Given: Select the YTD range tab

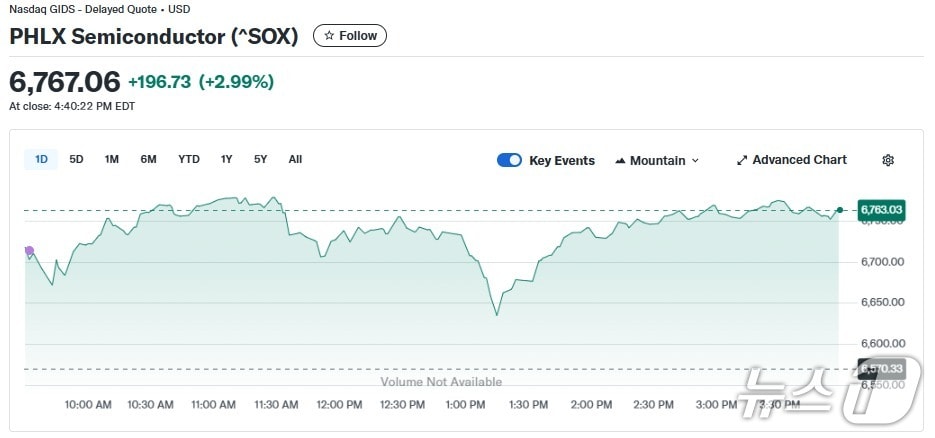Looking at the screenshot, I should pyautogui.click(x=189, y=159).
